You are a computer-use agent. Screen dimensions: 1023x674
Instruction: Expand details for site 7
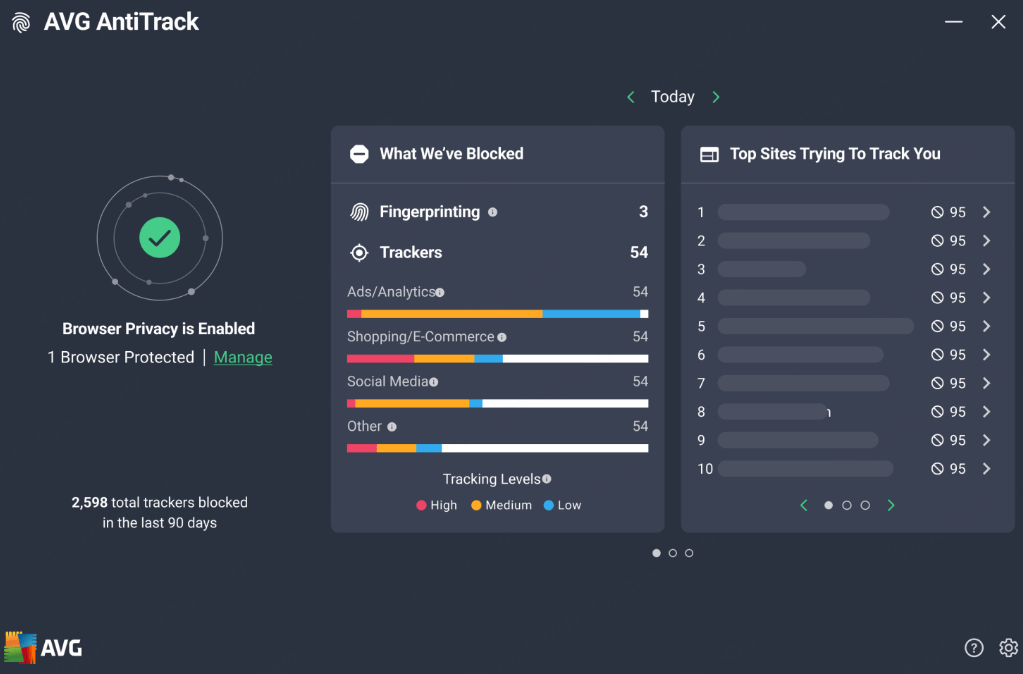click(986, 383)
